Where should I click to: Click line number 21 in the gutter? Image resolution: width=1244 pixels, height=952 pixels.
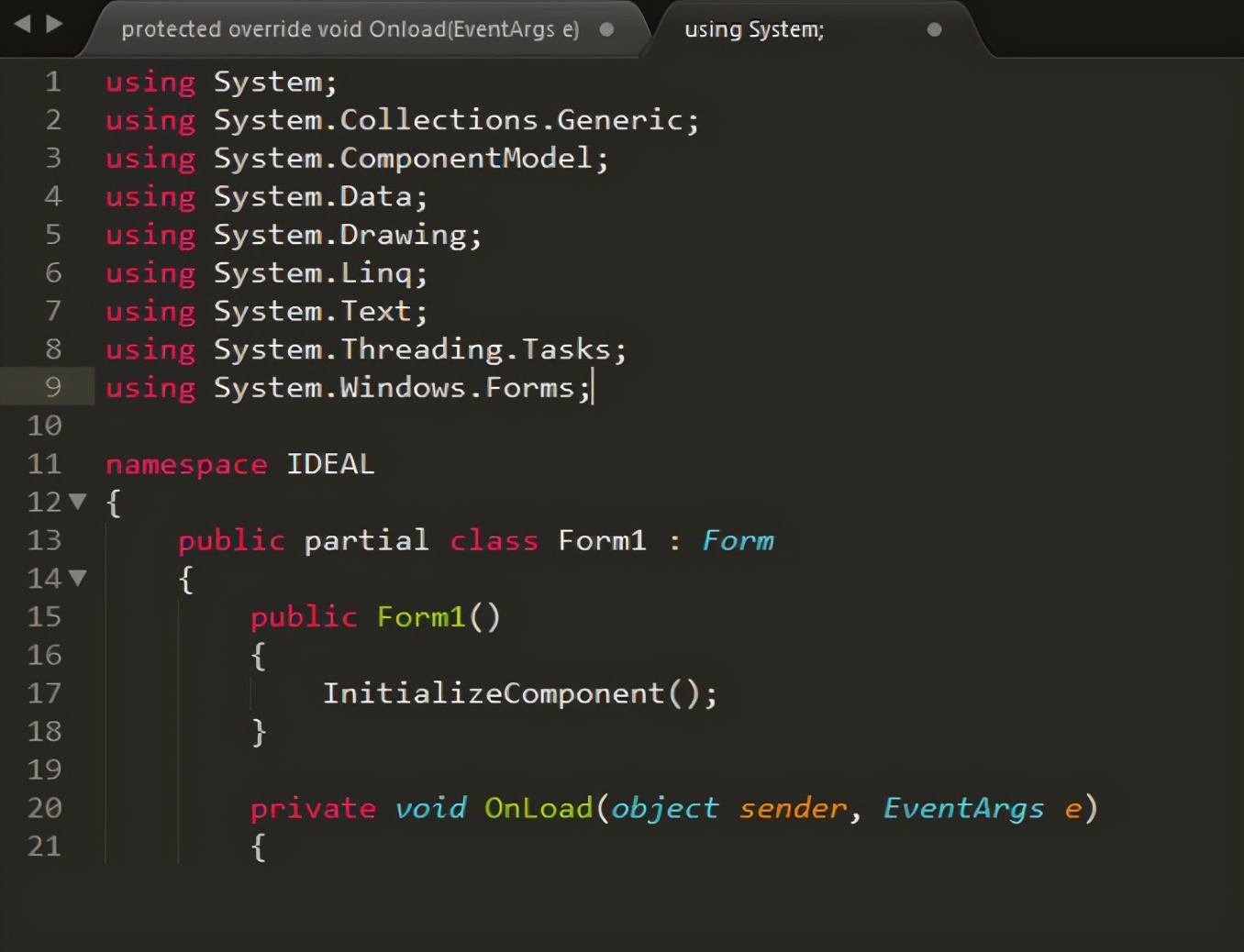[44, 846]
